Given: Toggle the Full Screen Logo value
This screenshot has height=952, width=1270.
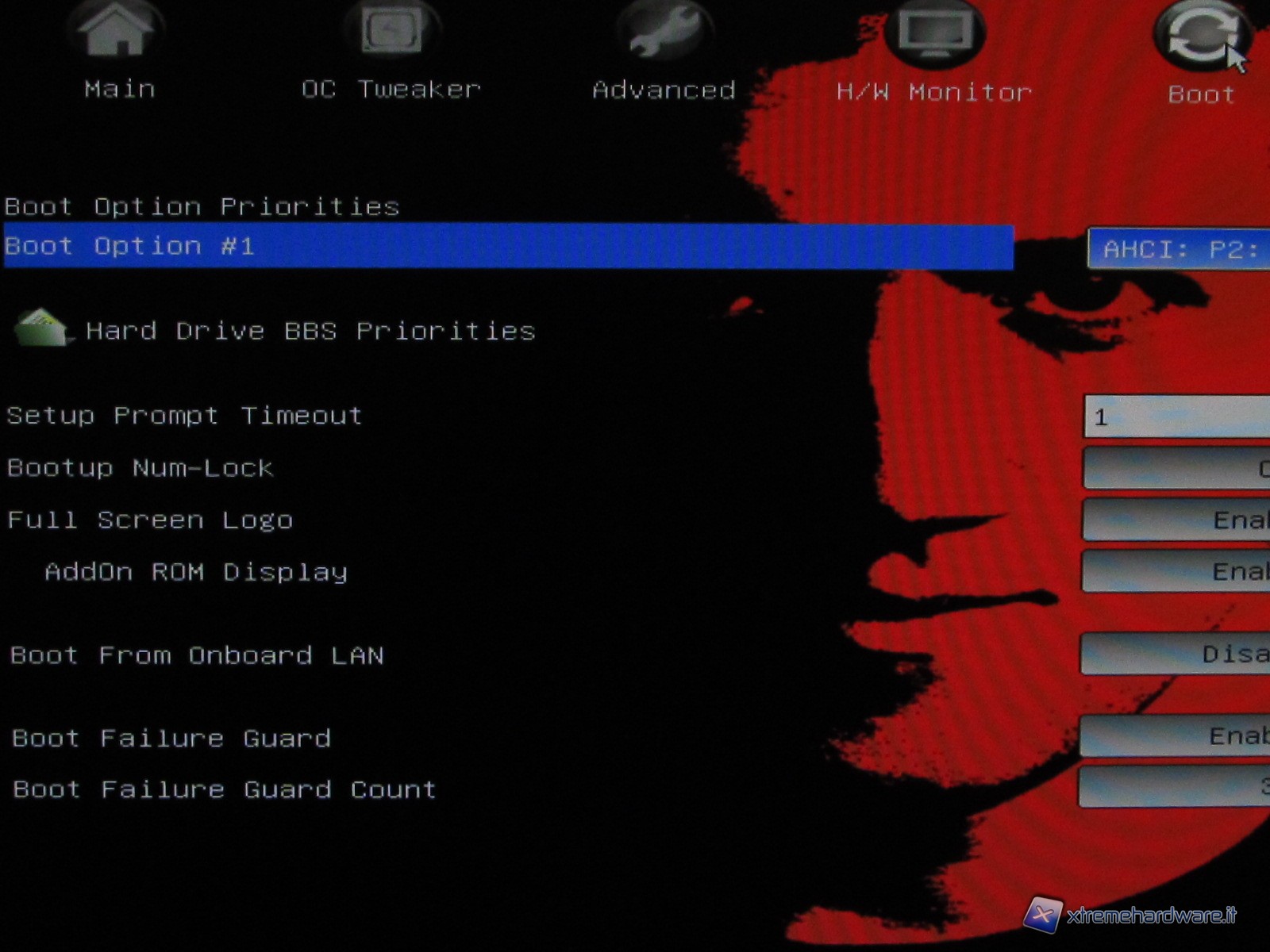Looking at the screenshot, I should tap(1176, 520).
